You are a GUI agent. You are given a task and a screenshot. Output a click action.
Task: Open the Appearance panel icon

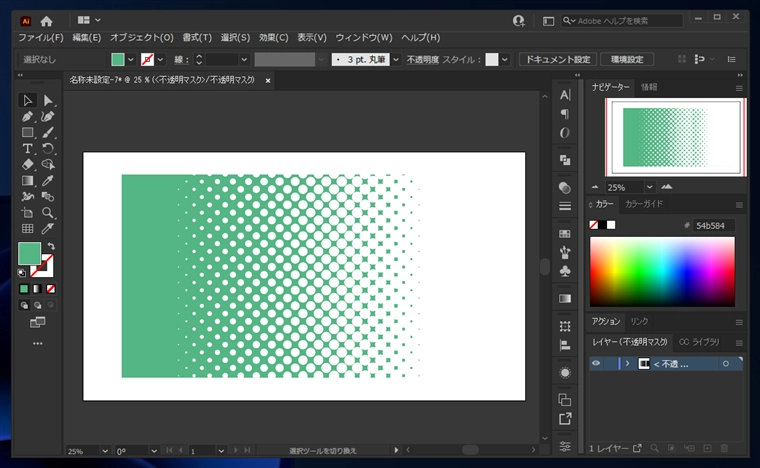click(x=565, y=373)
